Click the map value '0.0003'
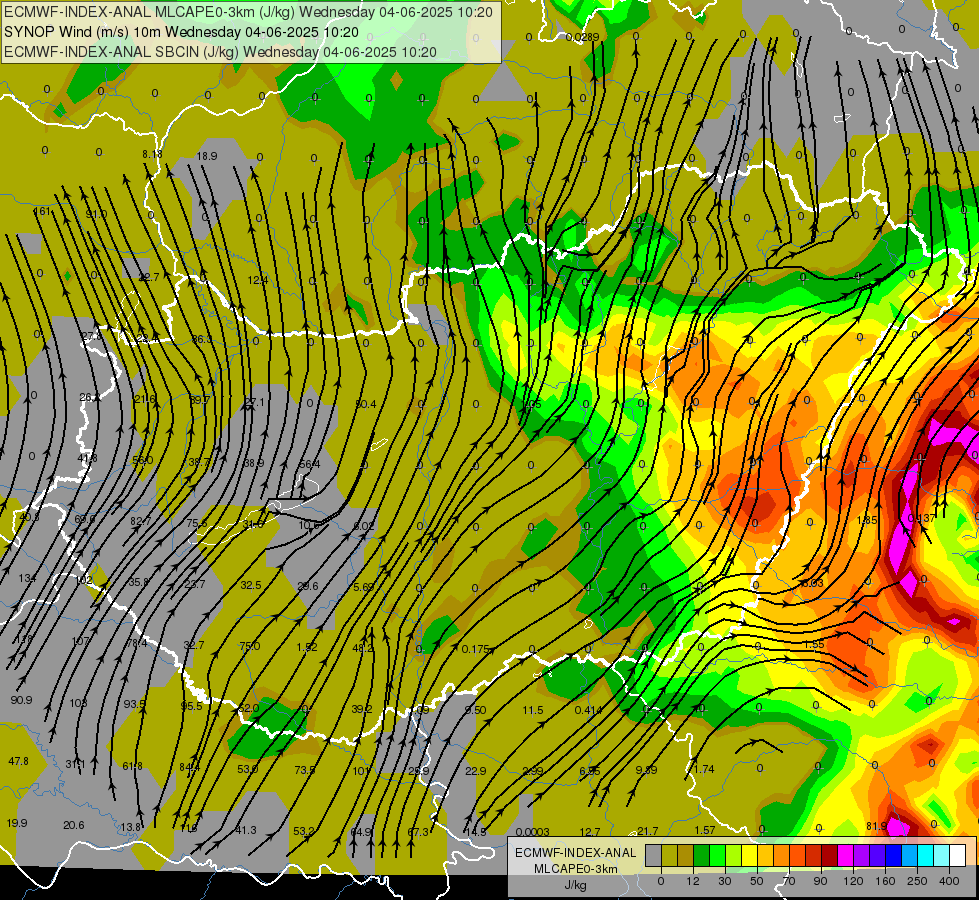This screenshot has width=979, height=900. (533, 832)
